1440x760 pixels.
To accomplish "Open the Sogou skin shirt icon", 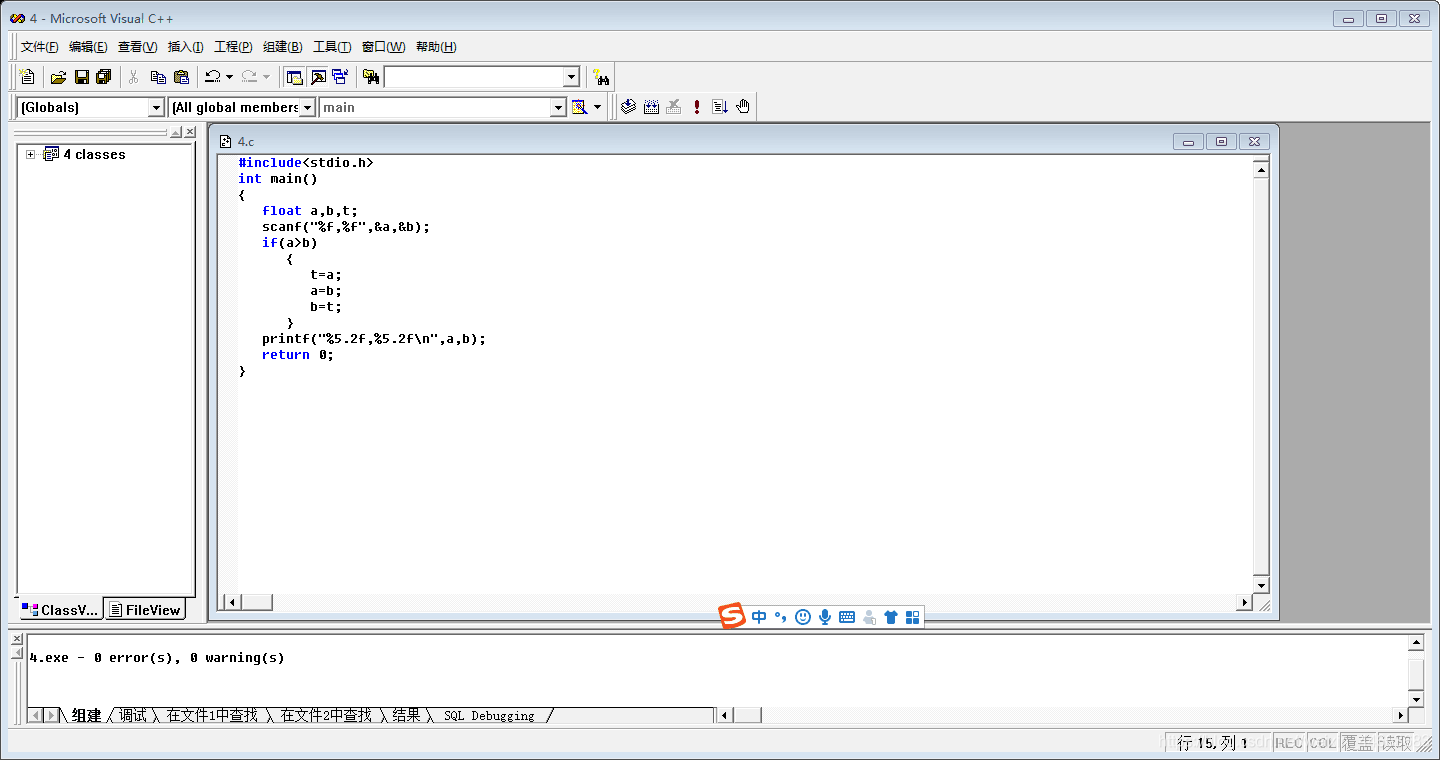I will (x=891, y=618).
